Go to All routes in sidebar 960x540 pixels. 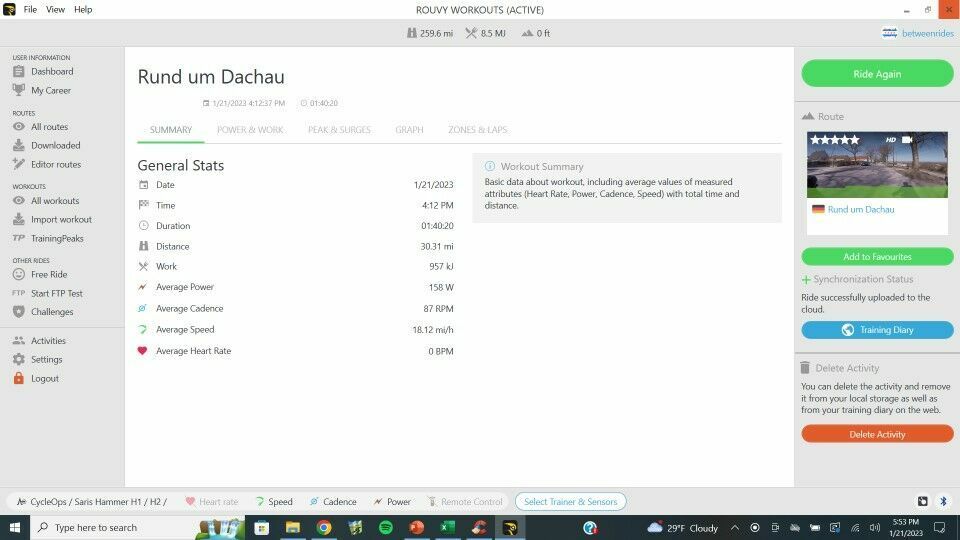49,127
